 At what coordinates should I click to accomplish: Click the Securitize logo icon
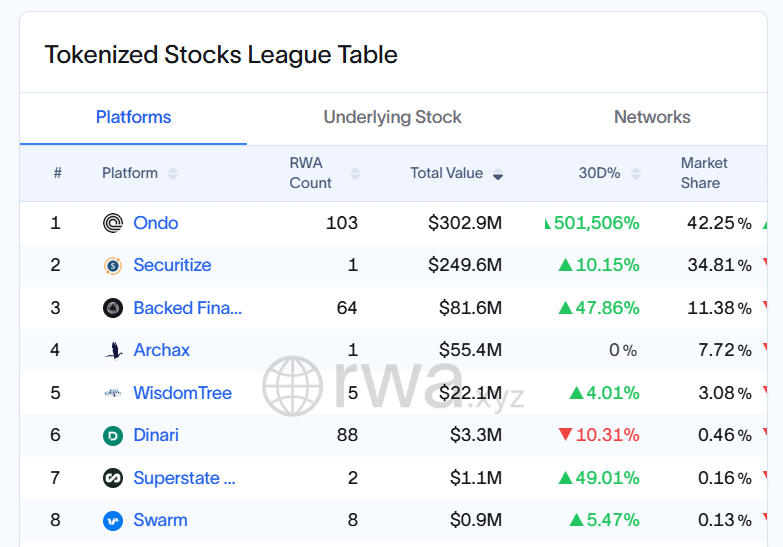(x=113, y=266)
